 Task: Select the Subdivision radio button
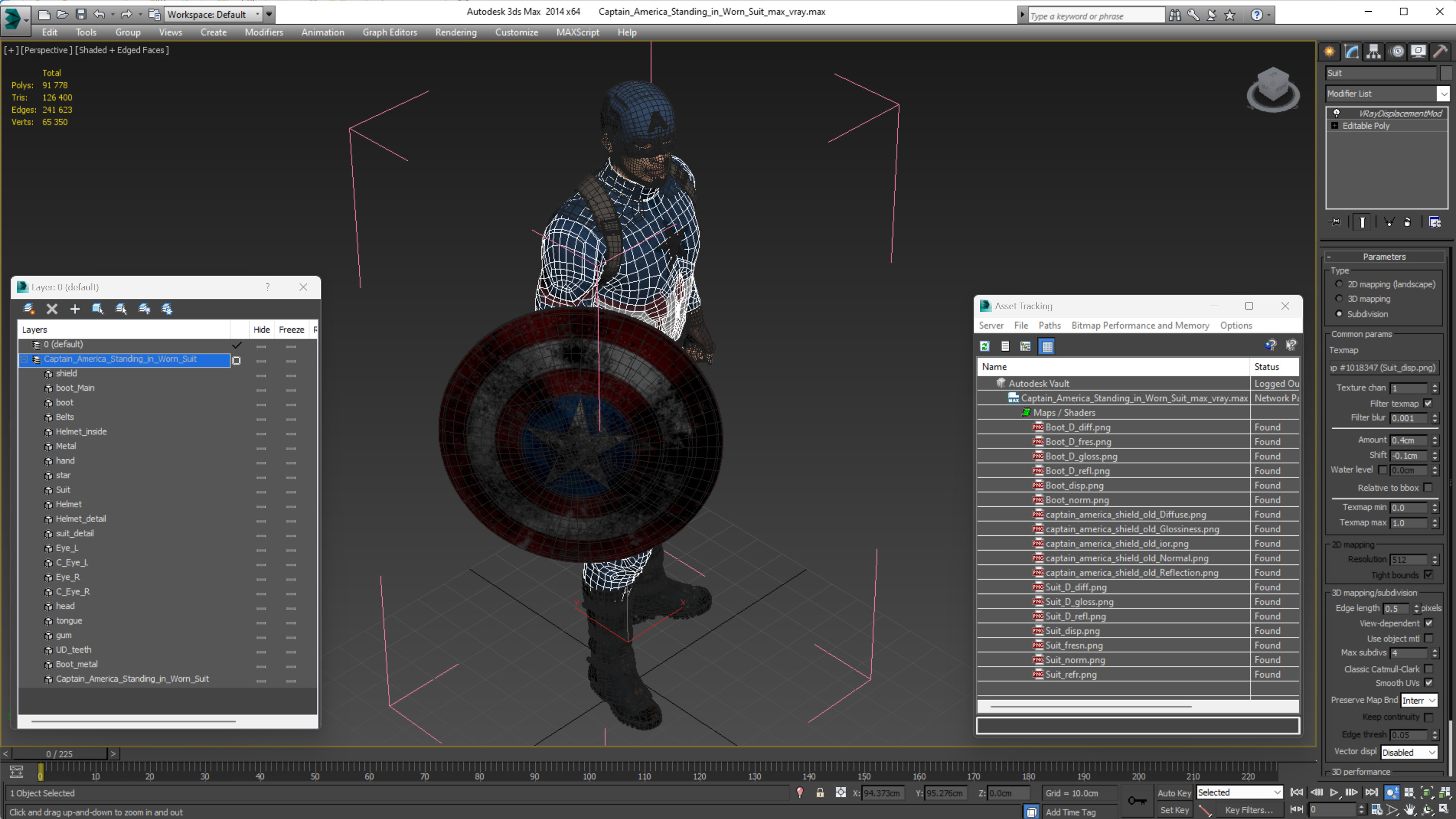(x=1339, y=314)
